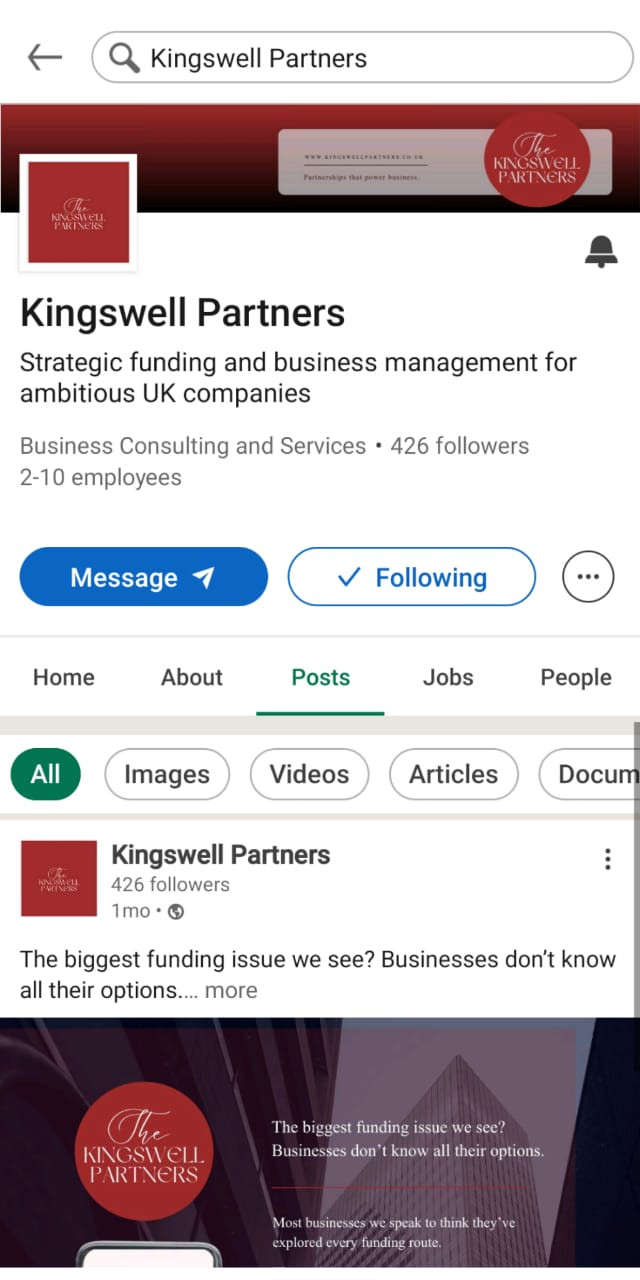Expand post text with "more"
The height and width of the screenshot is (1280, 640).
coord(231,990)
